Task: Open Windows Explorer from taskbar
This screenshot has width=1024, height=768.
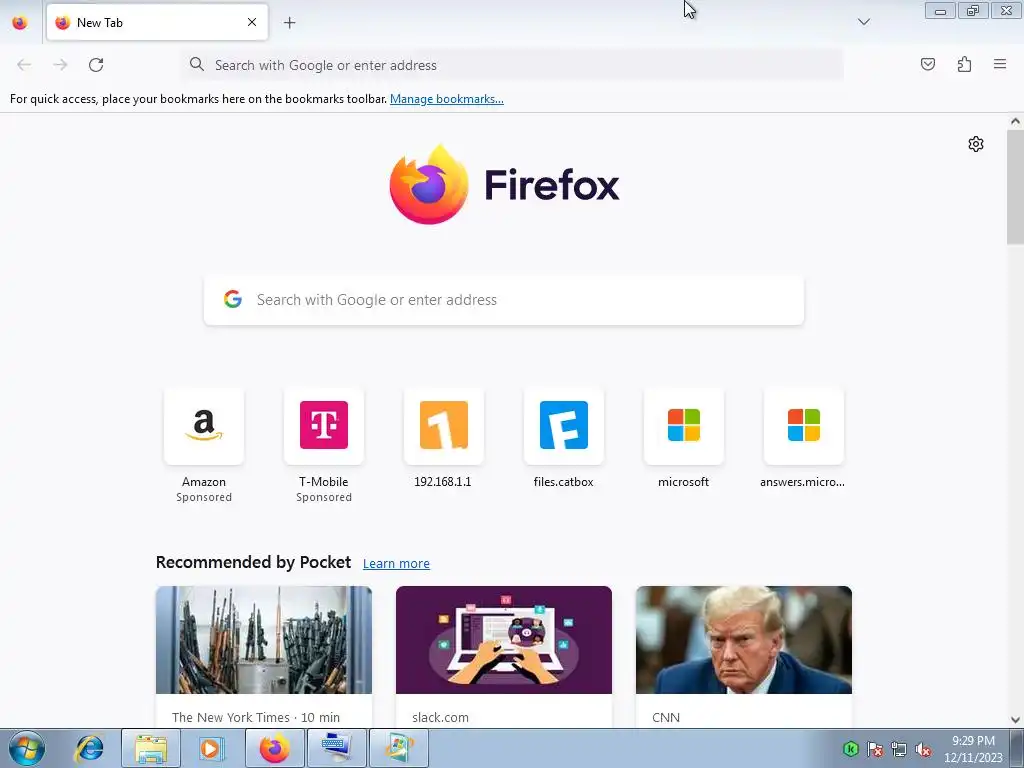Action: [151, 748]
